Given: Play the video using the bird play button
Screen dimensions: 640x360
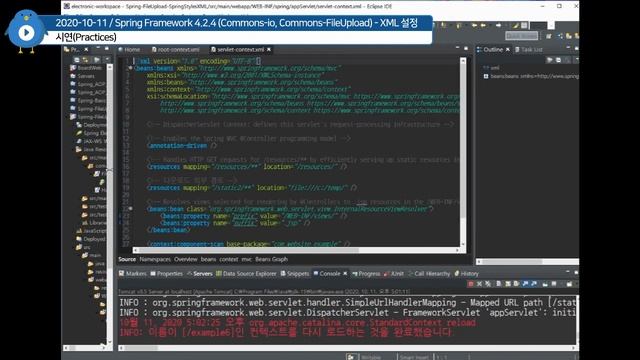Looking at the screenshot, I should click(x=26, y=32).
